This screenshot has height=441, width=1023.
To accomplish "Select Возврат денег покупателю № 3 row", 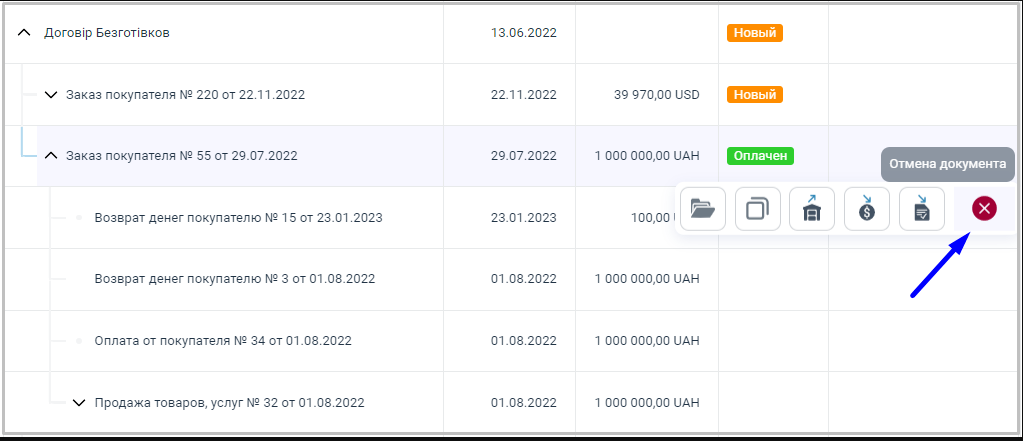I will (x=234, y=279).
